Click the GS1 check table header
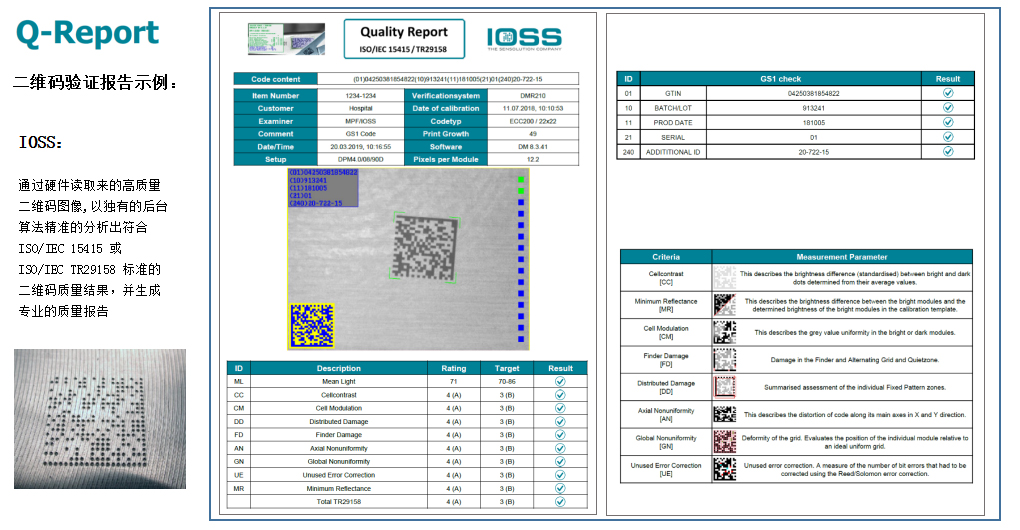The image size is (1020, 530). pos(780,78)
